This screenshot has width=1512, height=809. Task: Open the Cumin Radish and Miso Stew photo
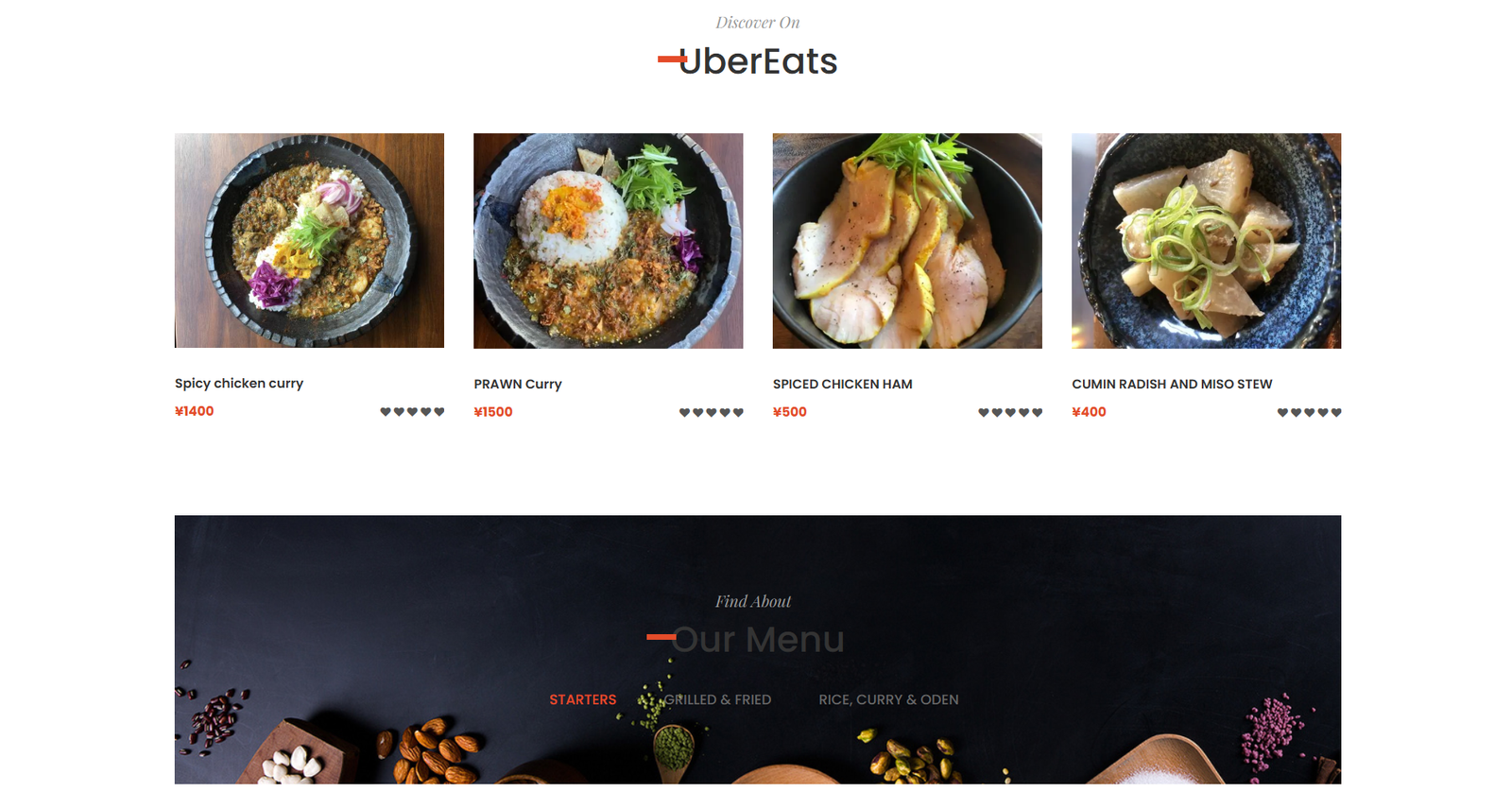tap(1206, 241)
